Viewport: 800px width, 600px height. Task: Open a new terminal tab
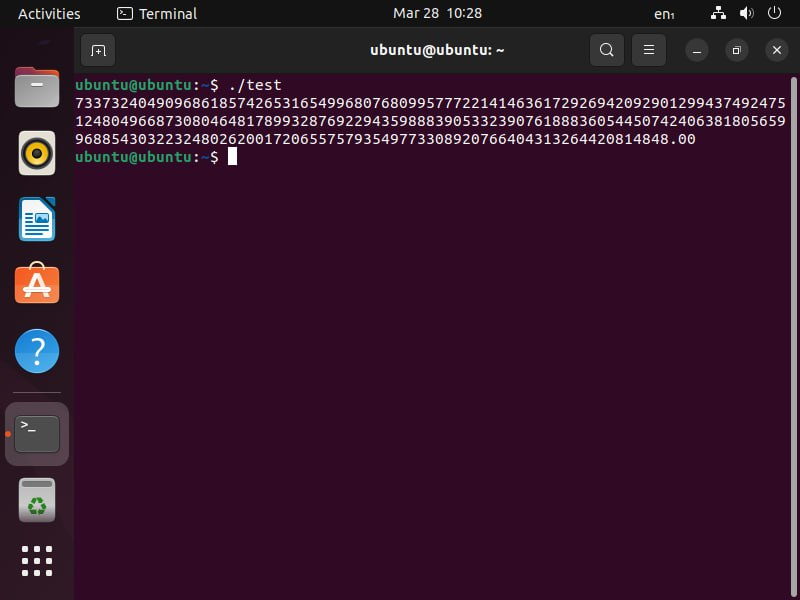(x=98, y=51)
